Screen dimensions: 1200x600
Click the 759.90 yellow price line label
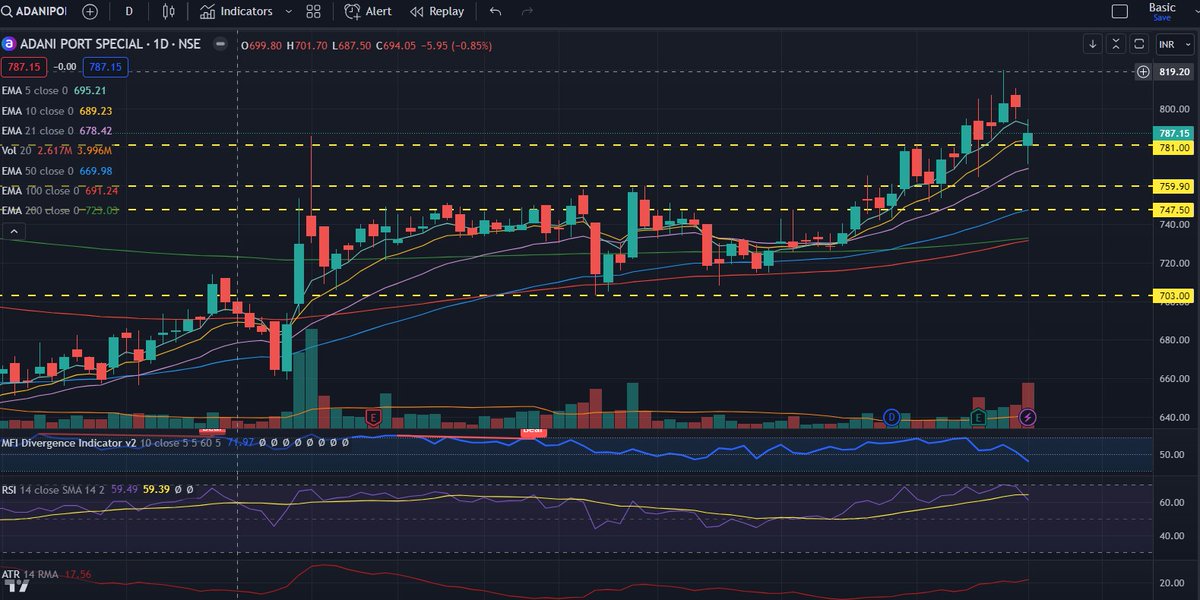(1174, 186)
